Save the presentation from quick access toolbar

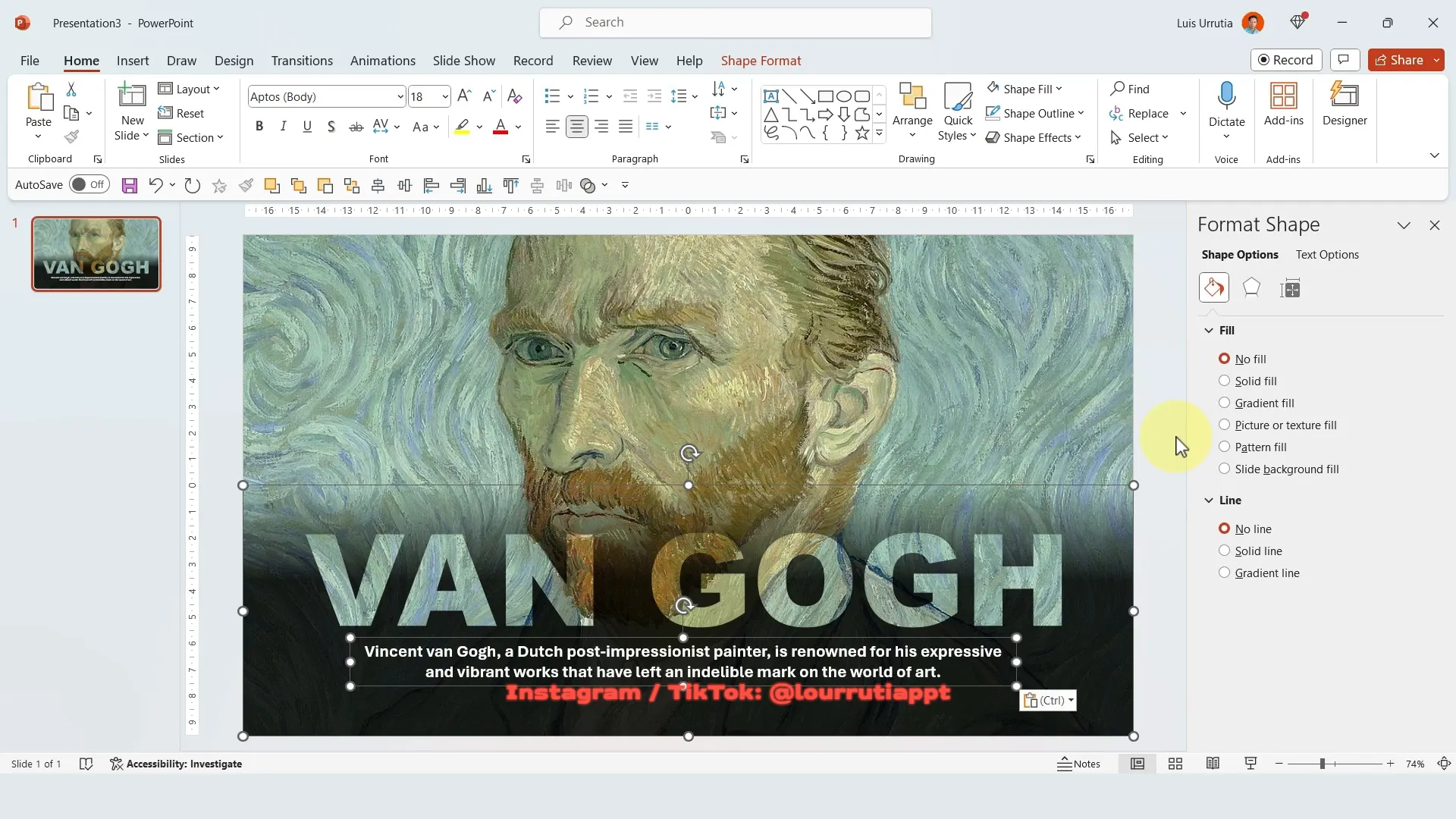click(x=130, y=185)
